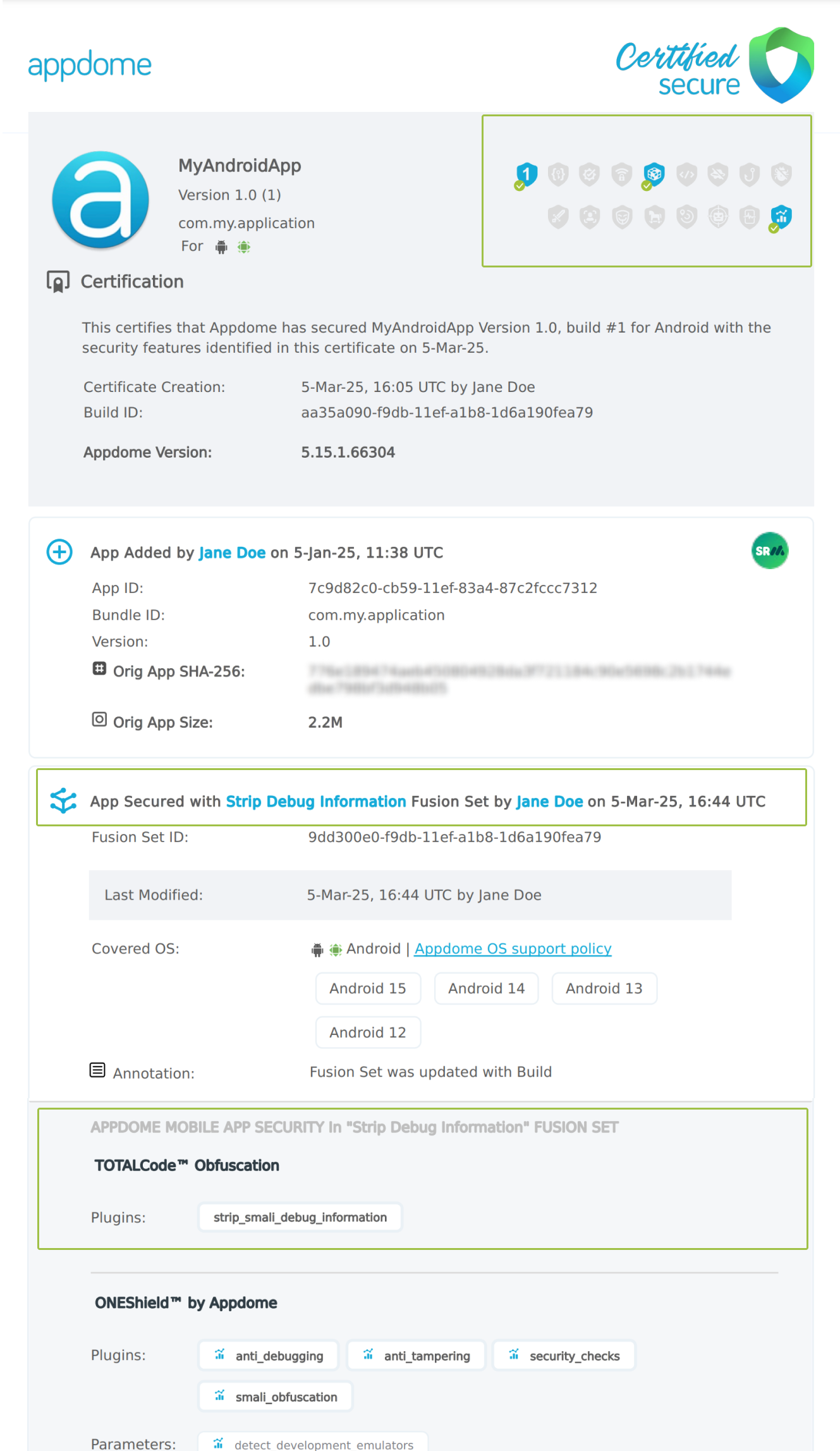The height and width of the screenshot is (1451, 840).
Task: Click Jane Doe in the App Added line
Action: tap(232, 553)
